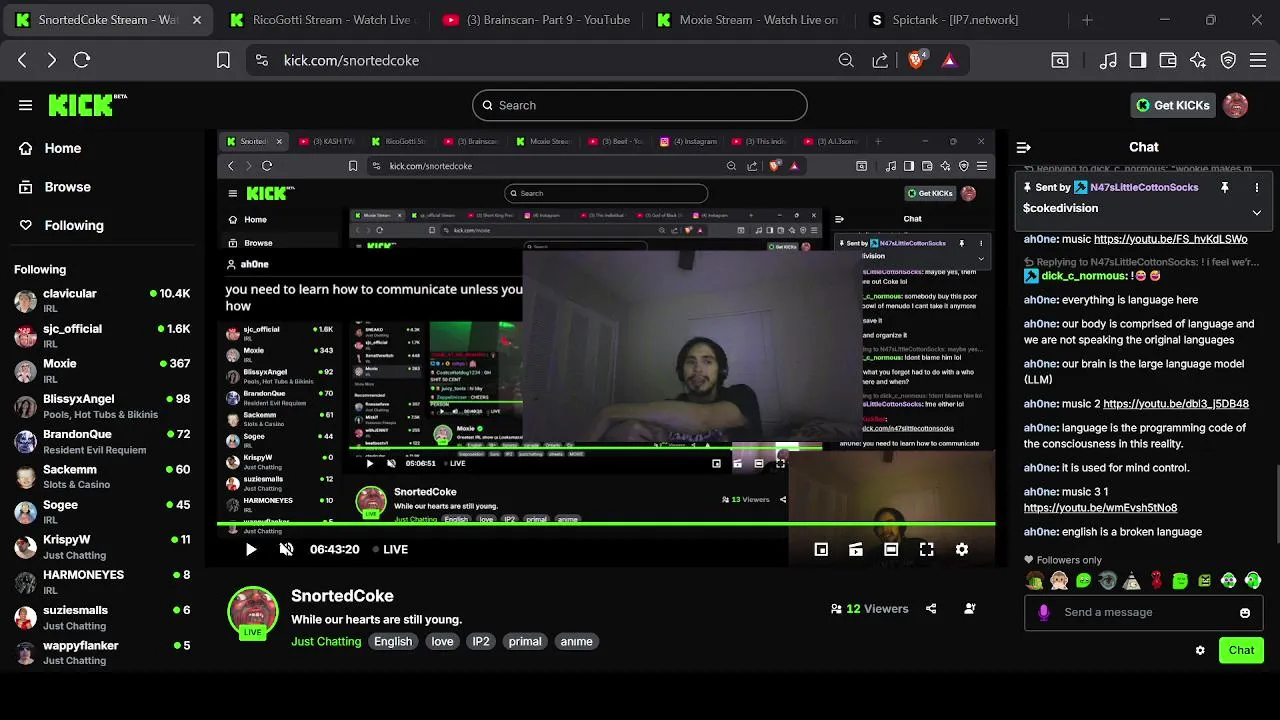This screenshot has width=1280, height=720.
Task: Open the Just Chatting category link
Action: [326, 641]
